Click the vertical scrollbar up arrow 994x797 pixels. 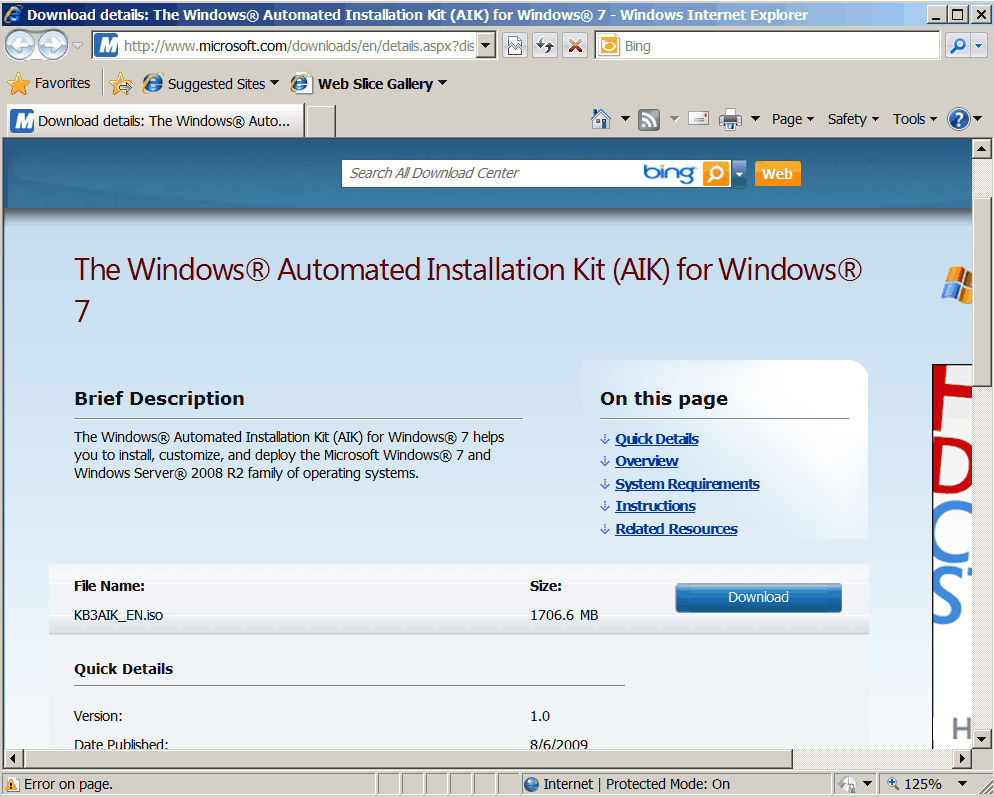[981, 149]
